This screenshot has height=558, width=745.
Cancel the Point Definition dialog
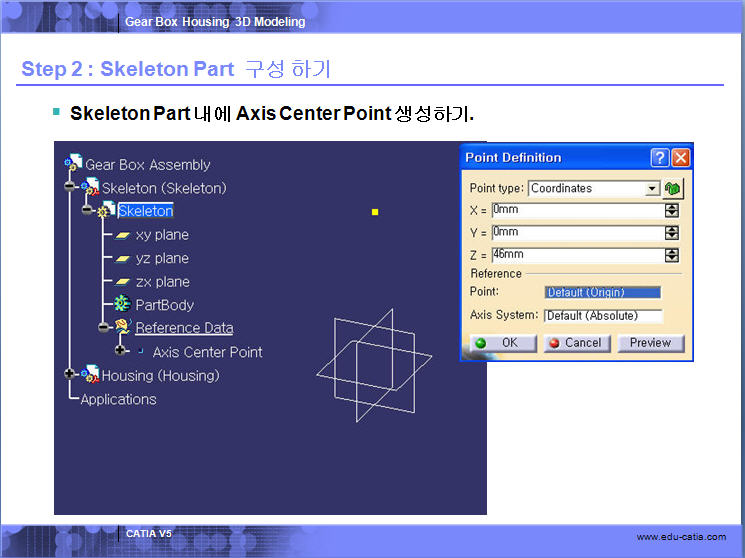[x=575, y=343]
